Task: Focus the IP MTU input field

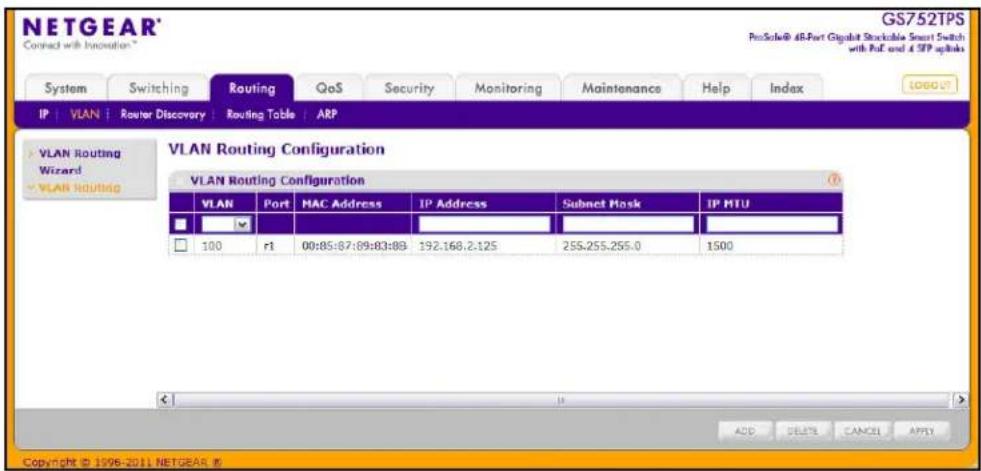Action: pyautogui.click(x=771, y=224)
